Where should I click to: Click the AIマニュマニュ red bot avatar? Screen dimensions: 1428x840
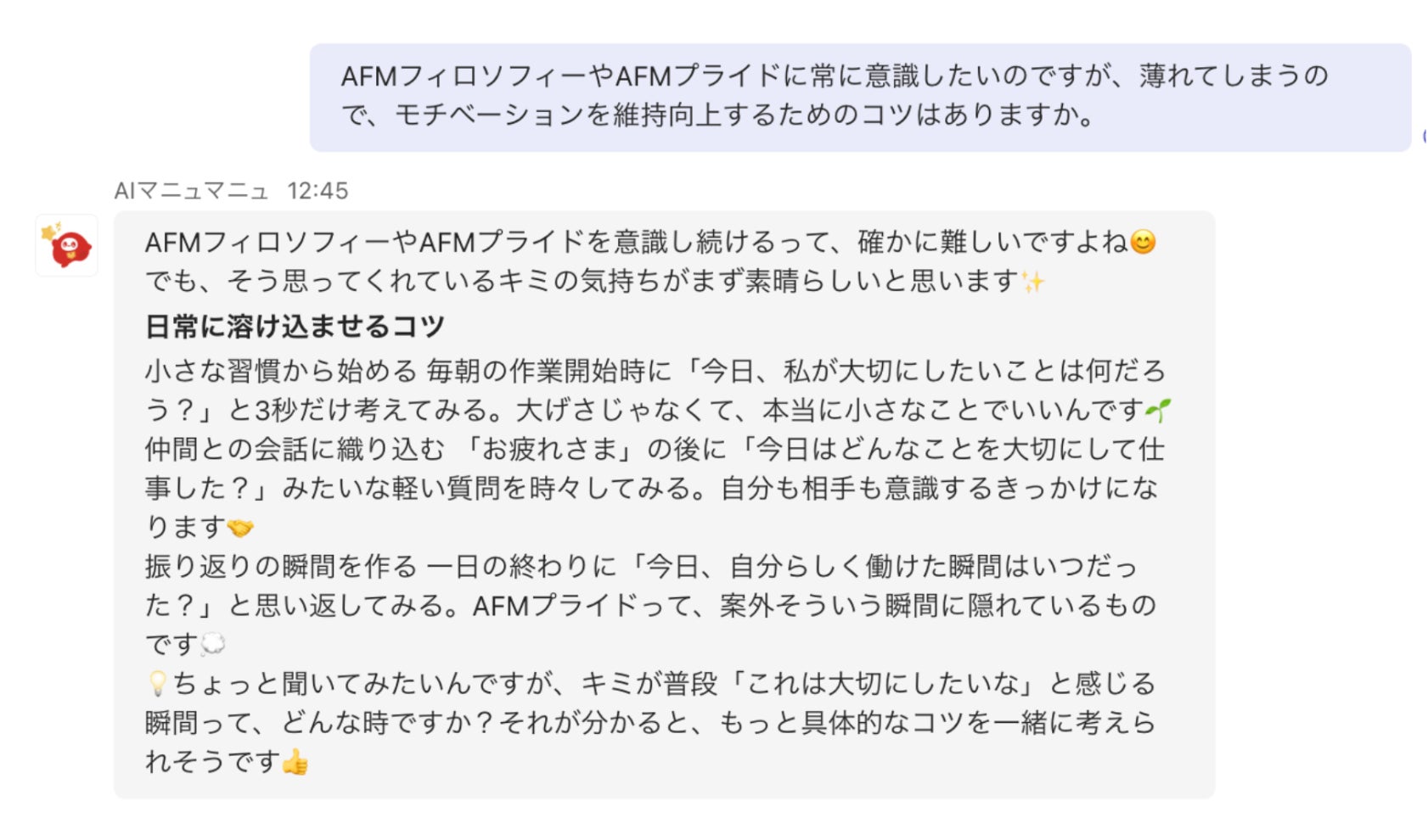click(x=66, y=245)
